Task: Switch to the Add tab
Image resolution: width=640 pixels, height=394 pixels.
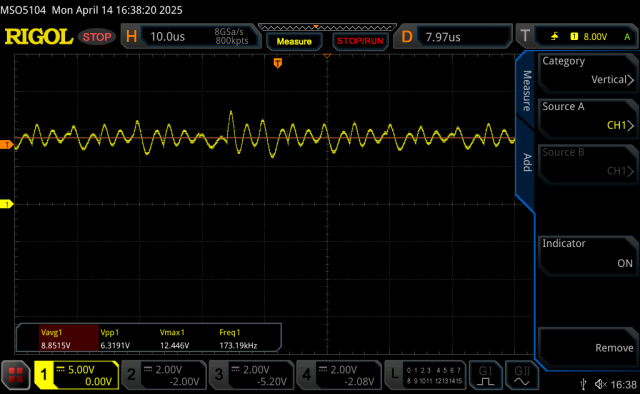Action: pos(527,163)
